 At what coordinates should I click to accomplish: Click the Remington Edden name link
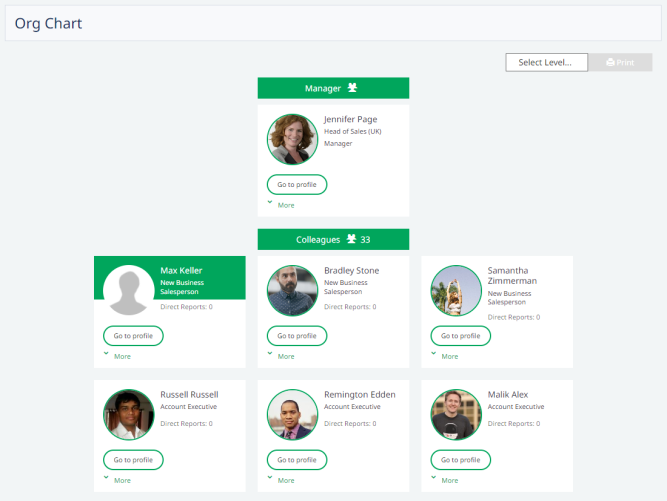coord(359,394)
